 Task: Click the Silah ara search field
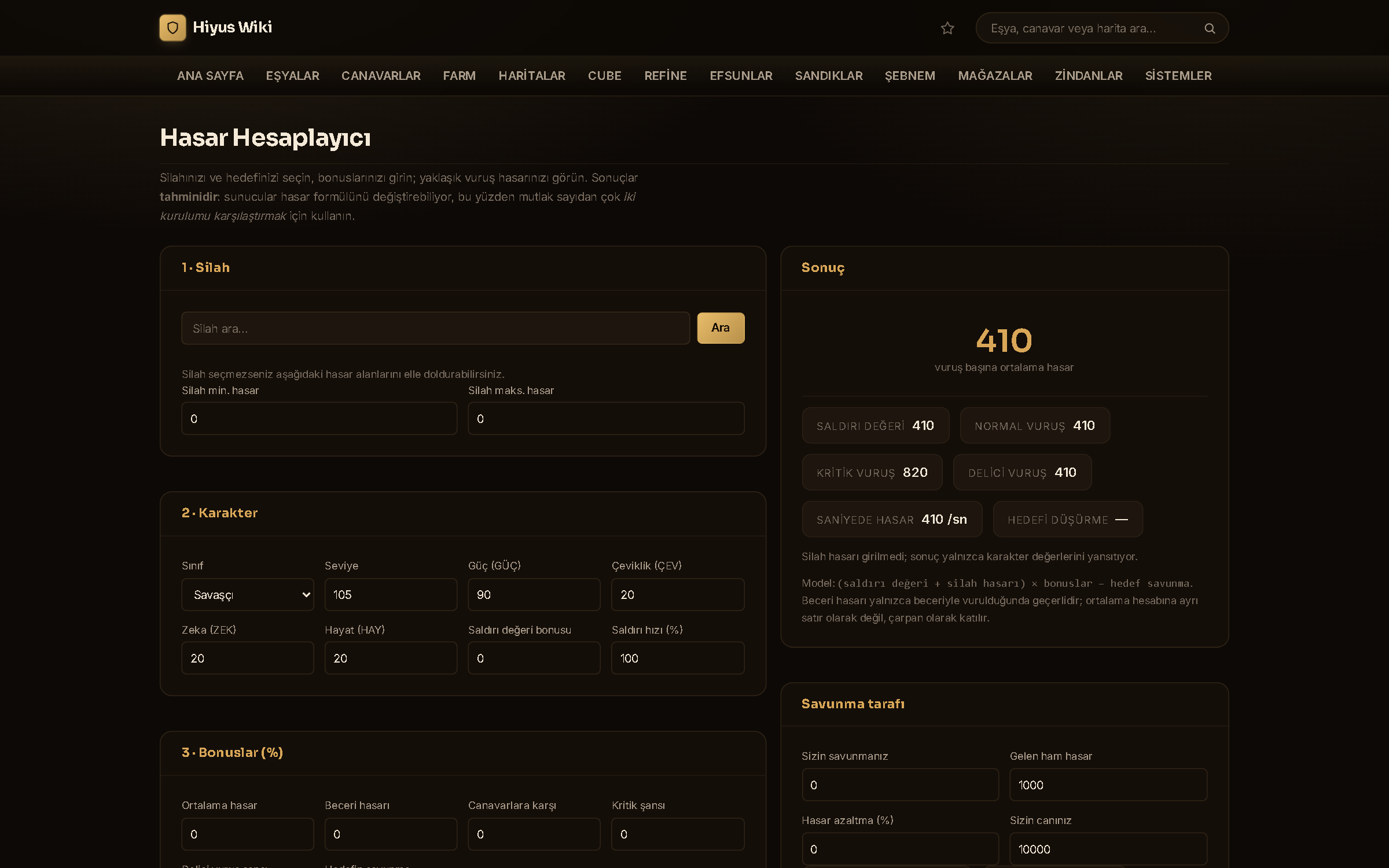[x=436, y=328]
